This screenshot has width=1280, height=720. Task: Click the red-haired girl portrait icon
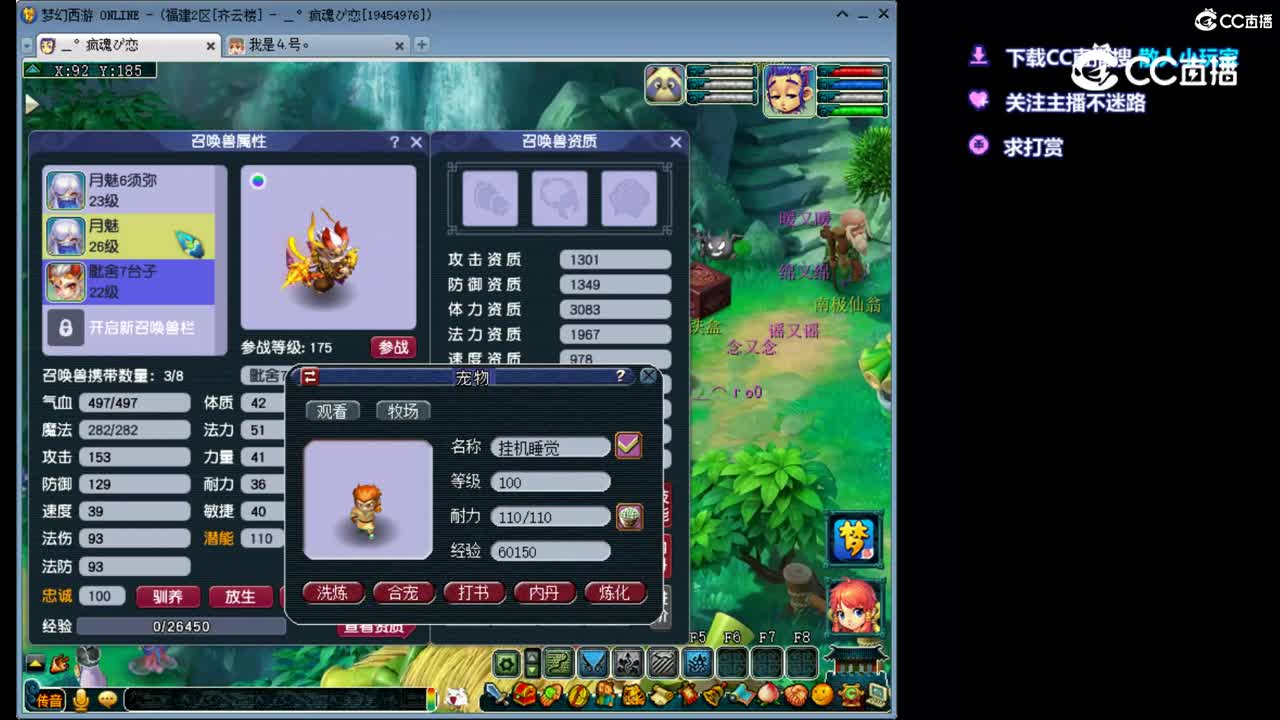pos(855,606)
